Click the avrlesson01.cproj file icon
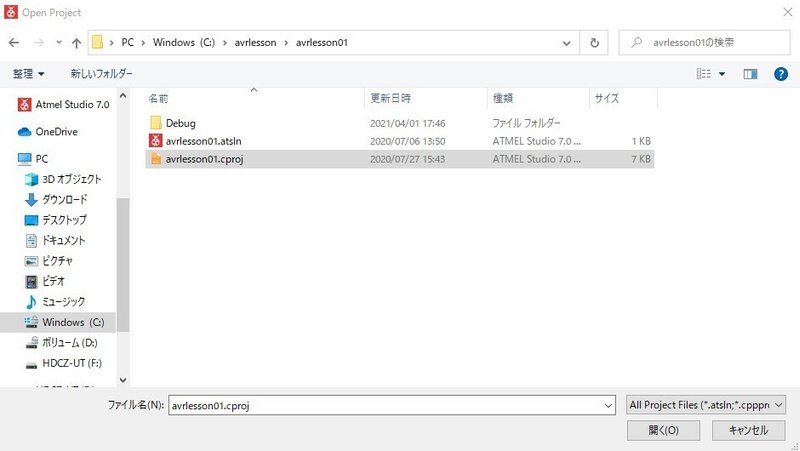Screen dimensions: 800x451 (156, 159)
